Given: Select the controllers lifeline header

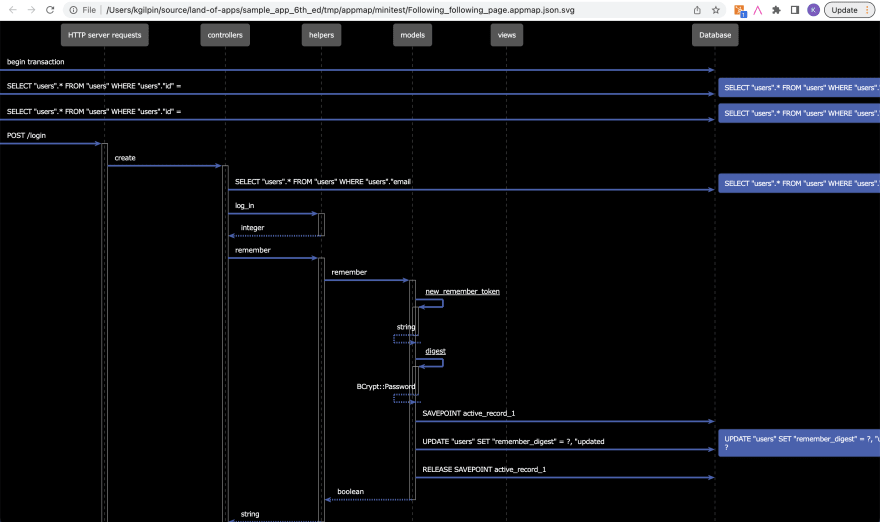Looking at the screenshot, I should point(225,35).
